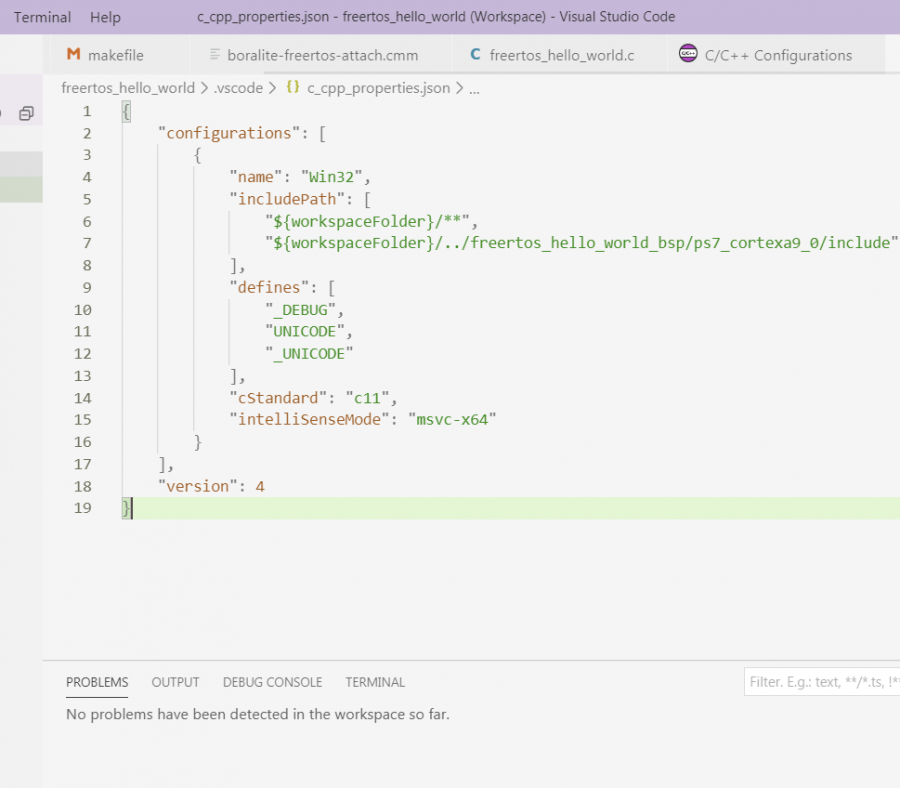The height and width of the screenshot is (788, 900).
Task: Open the DEBUG CONSOLE panel
Action: 272,682
